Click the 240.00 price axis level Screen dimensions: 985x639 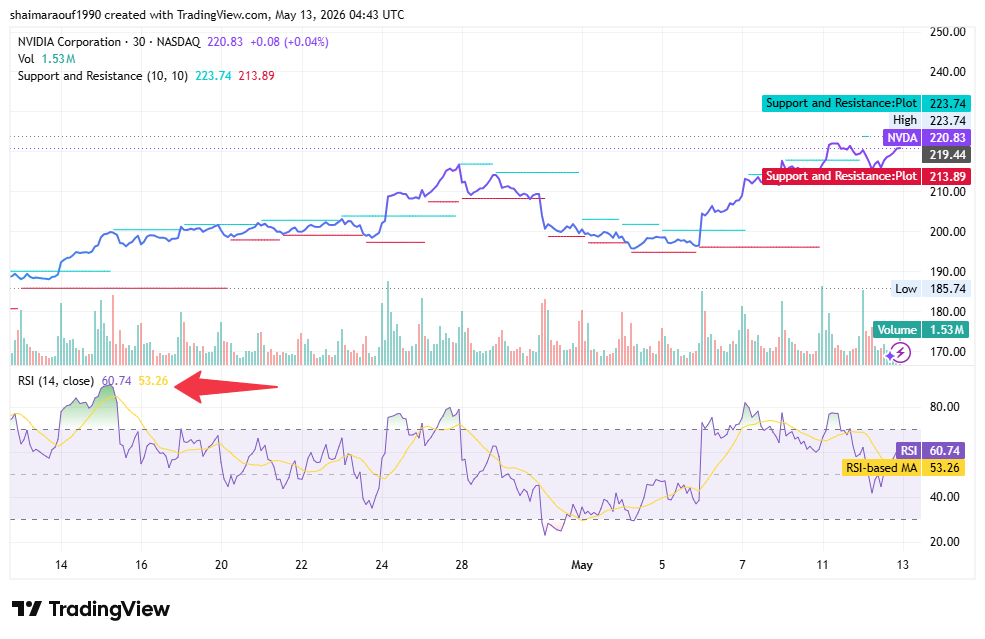(947, 72)
